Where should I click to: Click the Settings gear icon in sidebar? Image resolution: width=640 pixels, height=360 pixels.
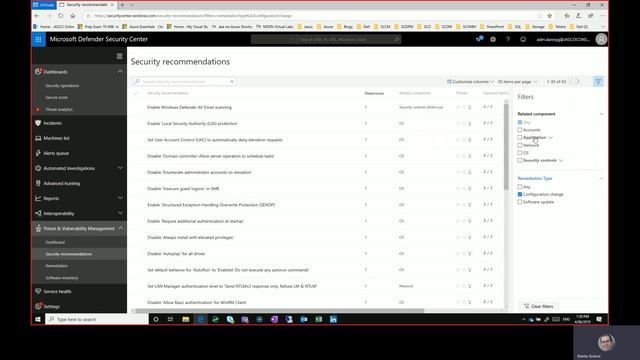coord(38,306)
